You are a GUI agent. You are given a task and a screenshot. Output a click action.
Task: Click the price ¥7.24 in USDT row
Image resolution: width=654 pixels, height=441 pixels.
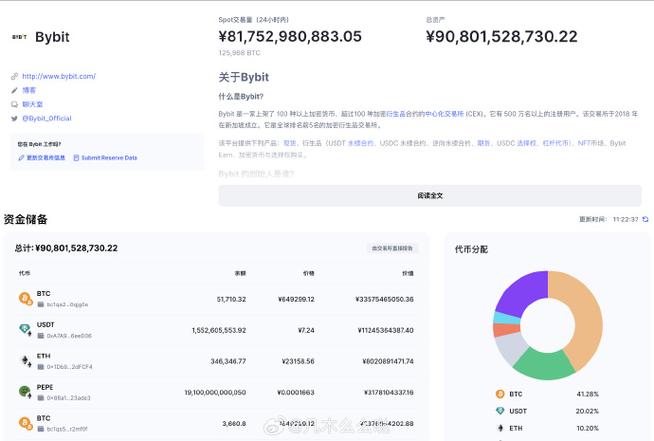pos(306,330)
